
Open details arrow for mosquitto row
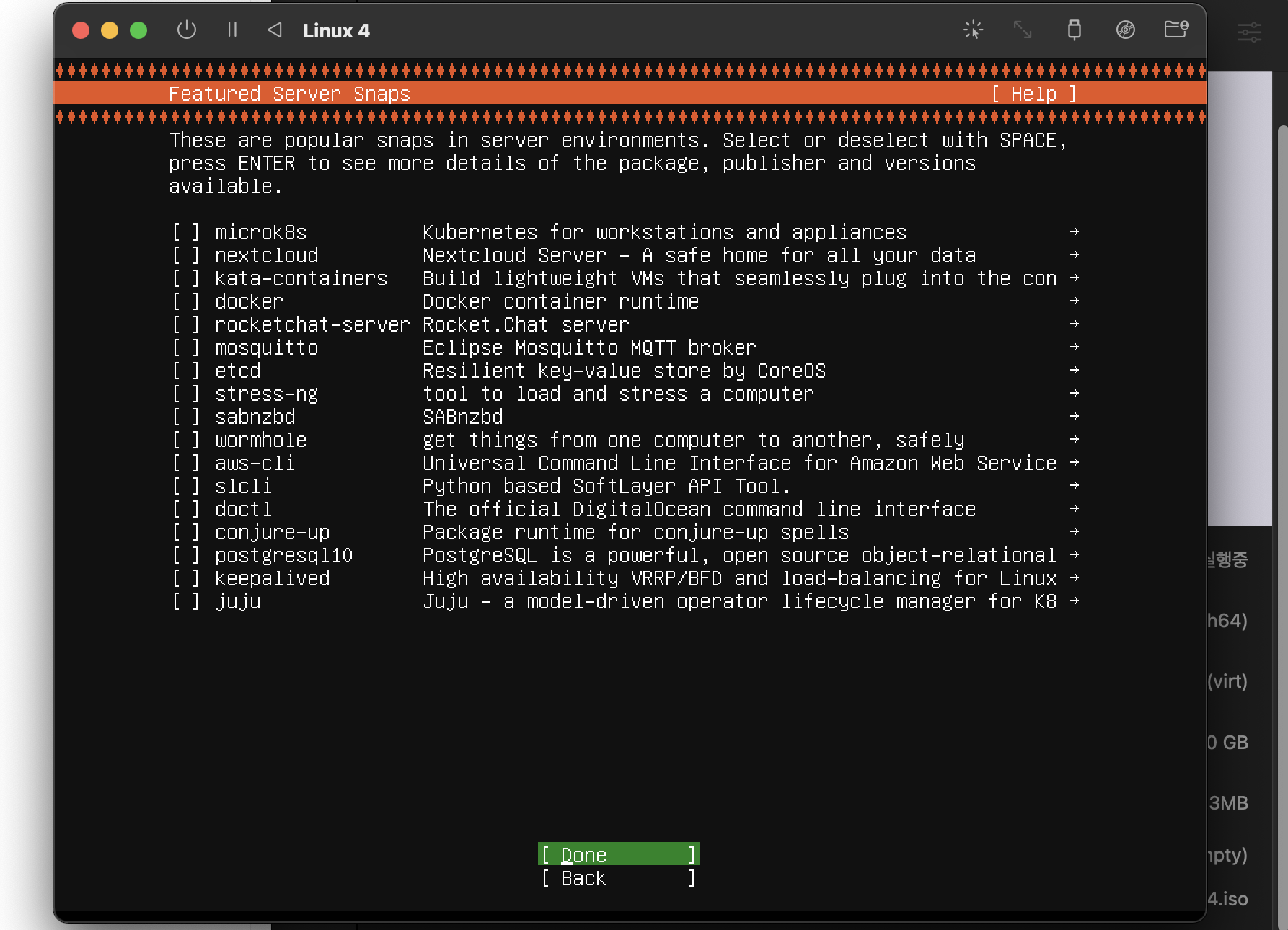(x=1075, y=347)
